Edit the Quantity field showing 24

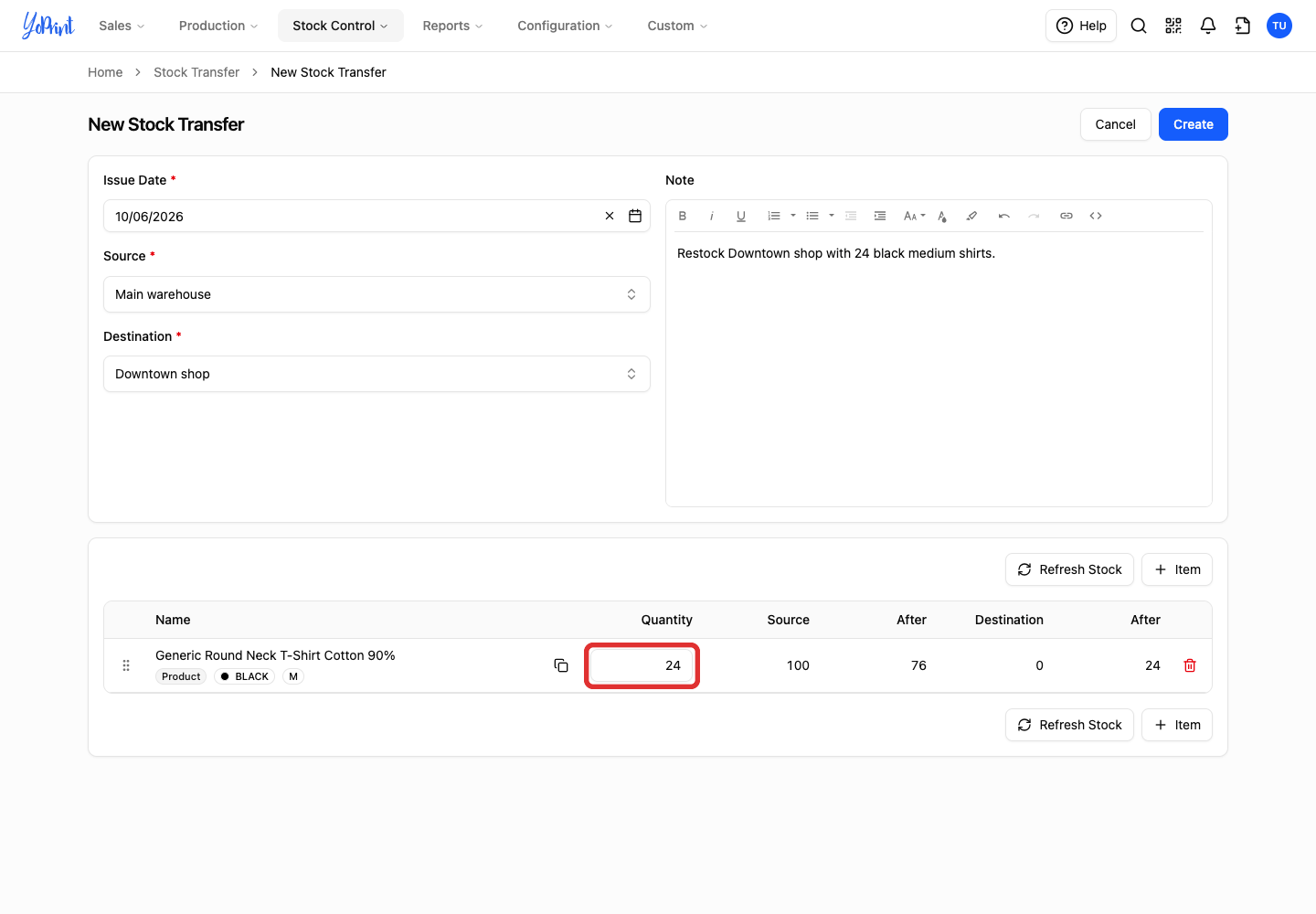point(642,665)
